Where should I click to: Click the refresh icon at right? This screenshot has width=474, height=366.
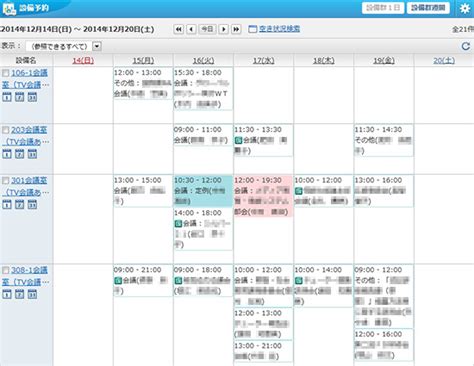pos(466,46)
